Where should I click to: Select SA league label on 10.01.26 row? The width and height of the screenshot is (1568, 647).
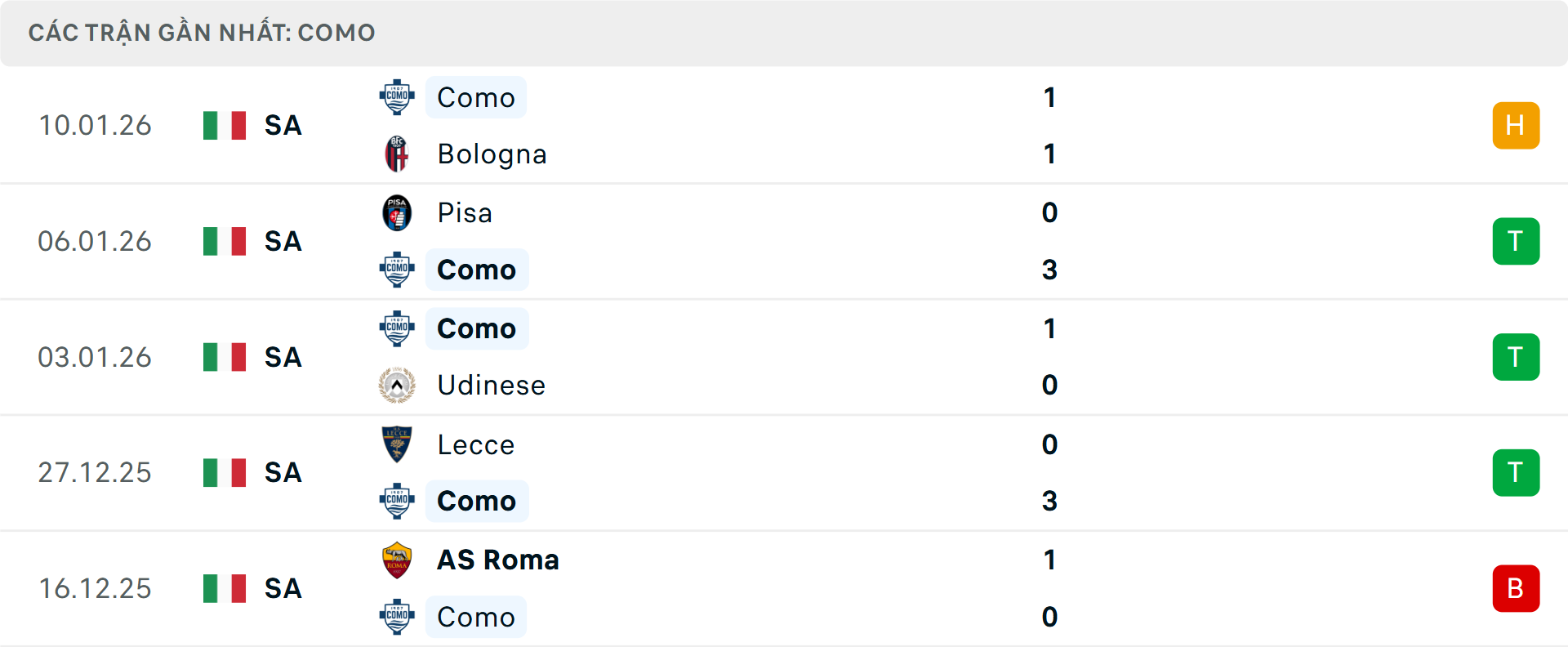point(283,125)
